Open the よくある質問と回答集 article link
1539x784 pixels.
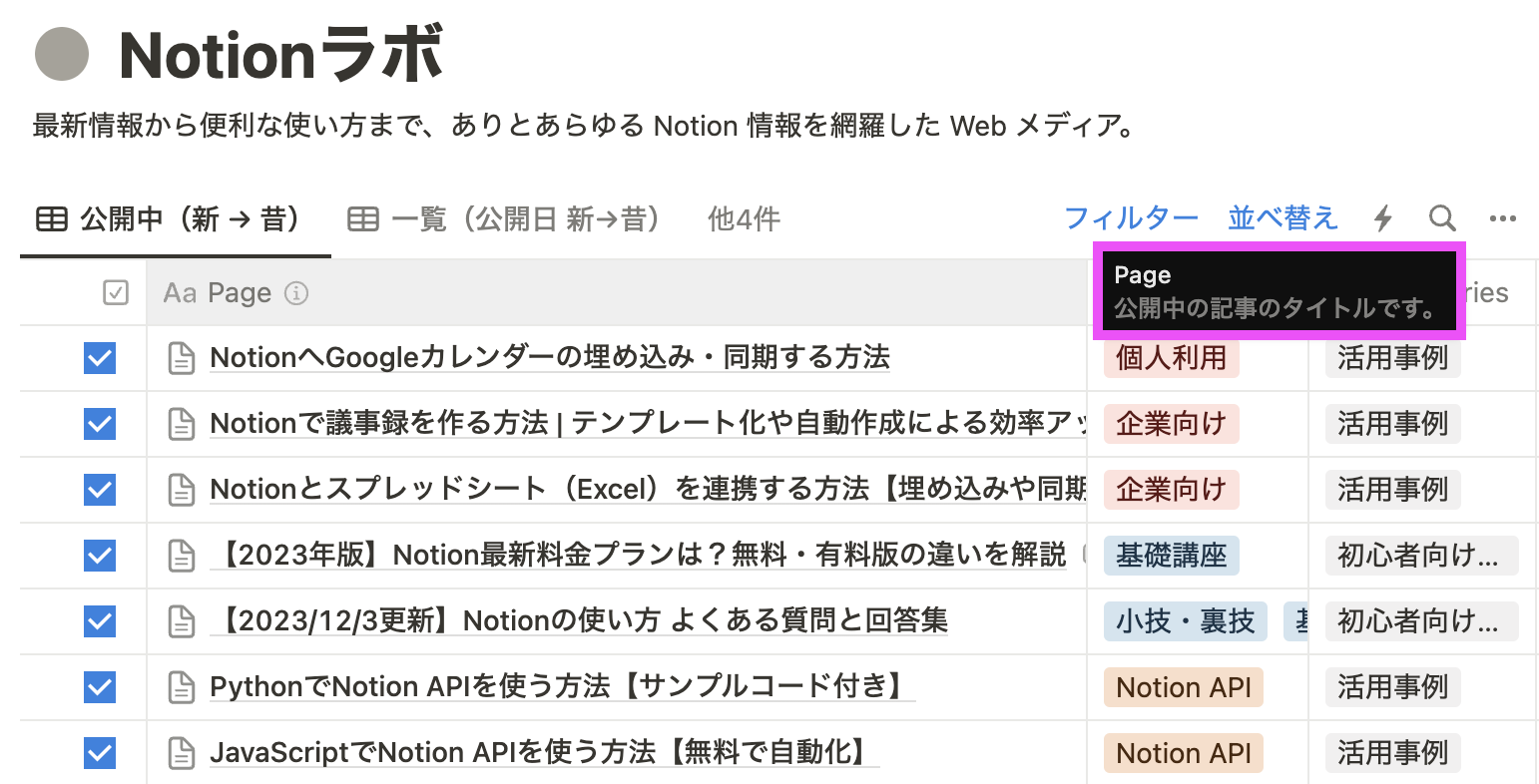(x=579, y=621)
